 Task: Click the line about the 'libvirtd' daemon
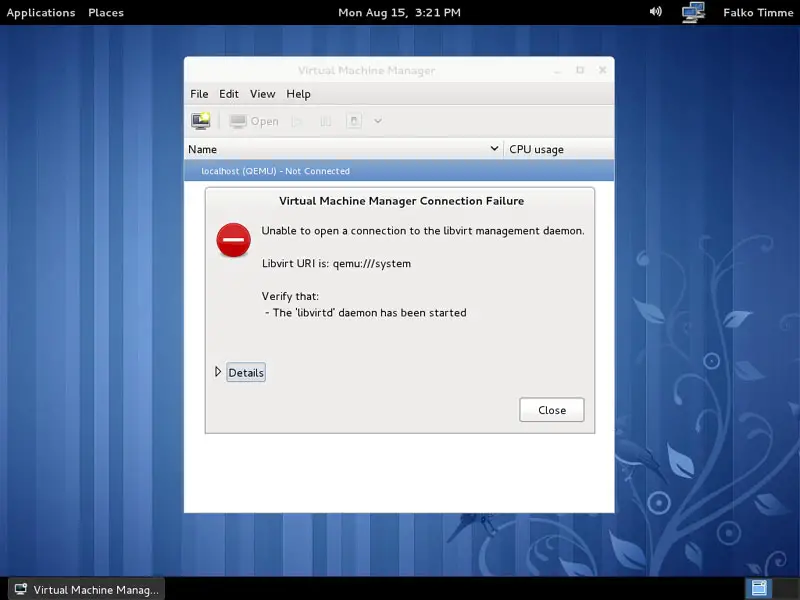[365, 312]
